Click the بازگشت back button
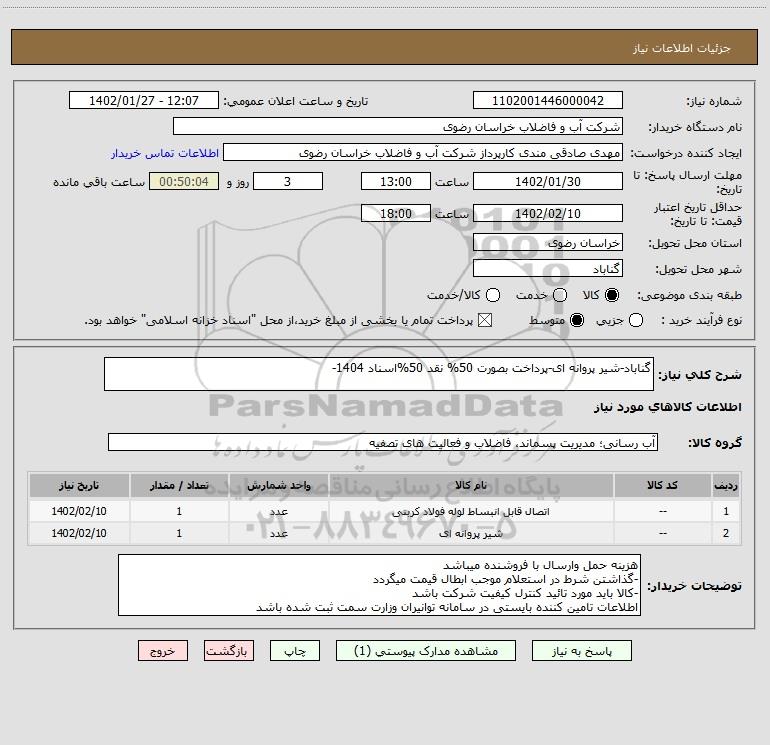Screen dimensions: 770x745 click(229, 651)
